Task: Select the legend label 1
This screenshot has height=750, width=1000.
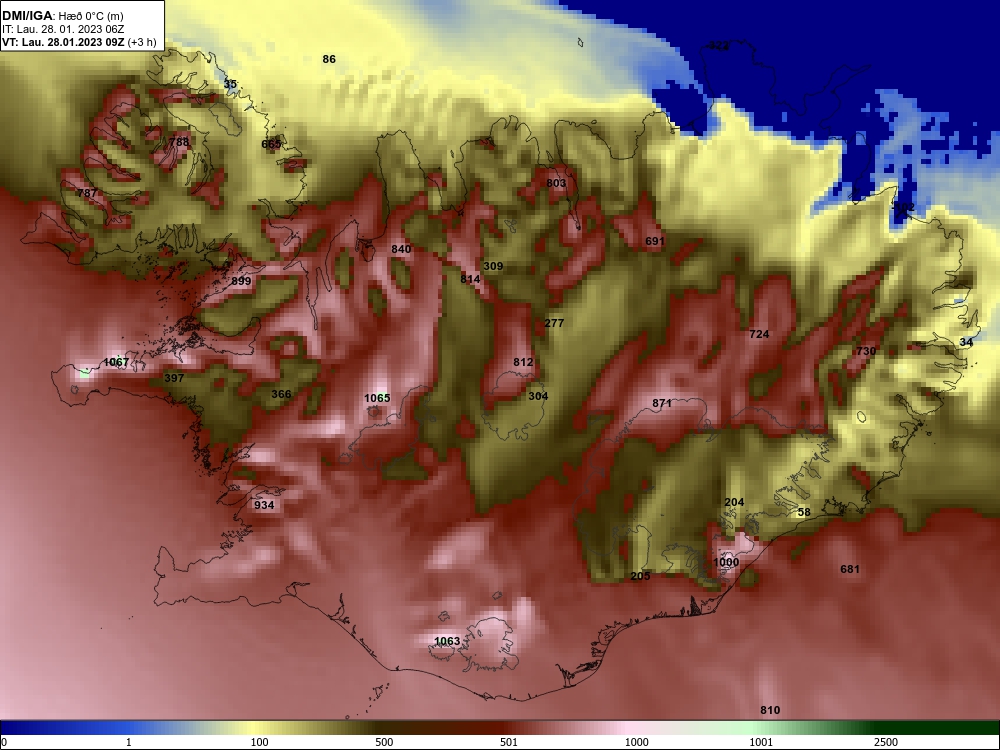Action: [x=129, y=742]
